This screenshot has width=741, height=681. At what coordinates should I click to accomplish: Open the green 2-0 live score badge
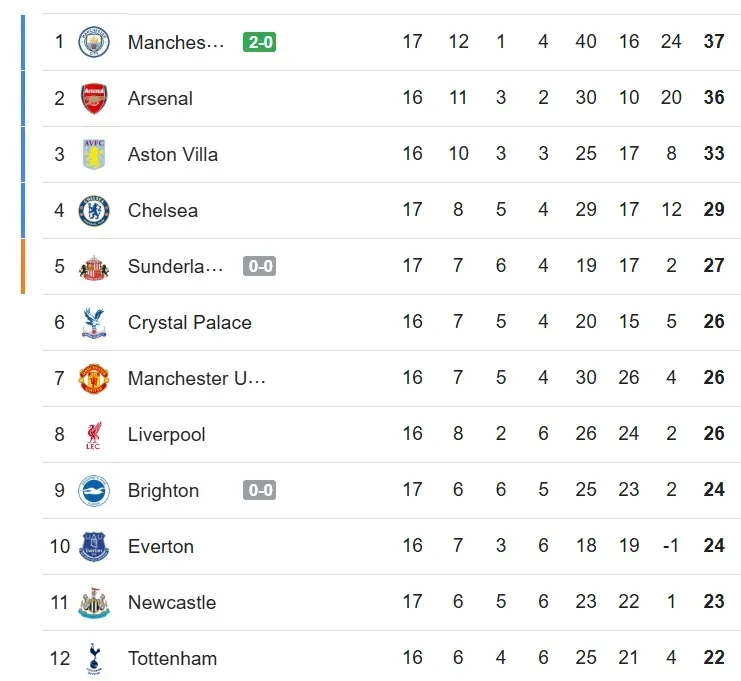(x=259, y=42)
